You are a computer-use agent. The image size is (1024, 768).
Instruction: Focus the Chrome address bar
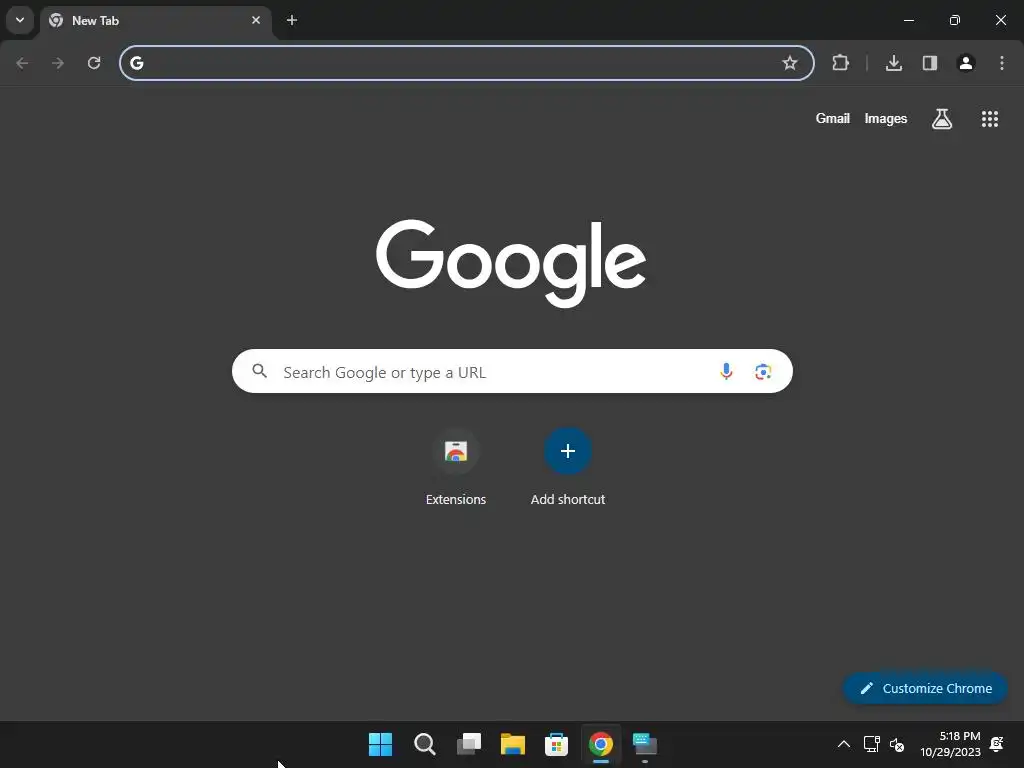466,63
